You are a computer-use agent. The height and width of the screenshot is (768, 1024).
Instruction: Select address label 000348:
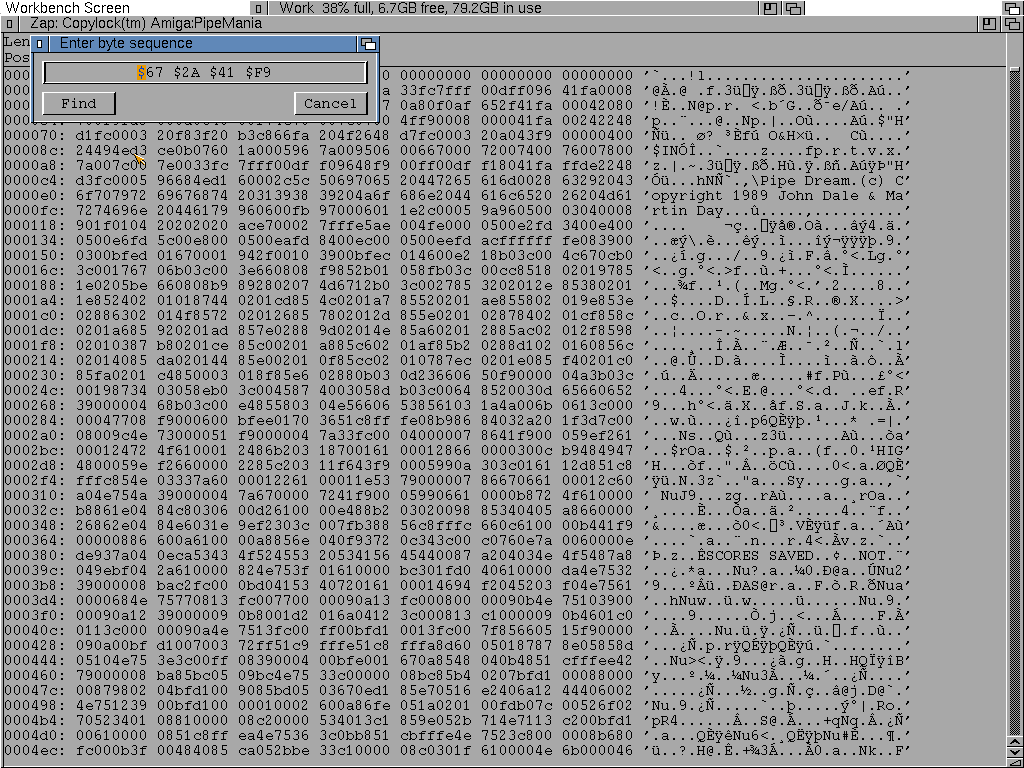tap(35, 526)
